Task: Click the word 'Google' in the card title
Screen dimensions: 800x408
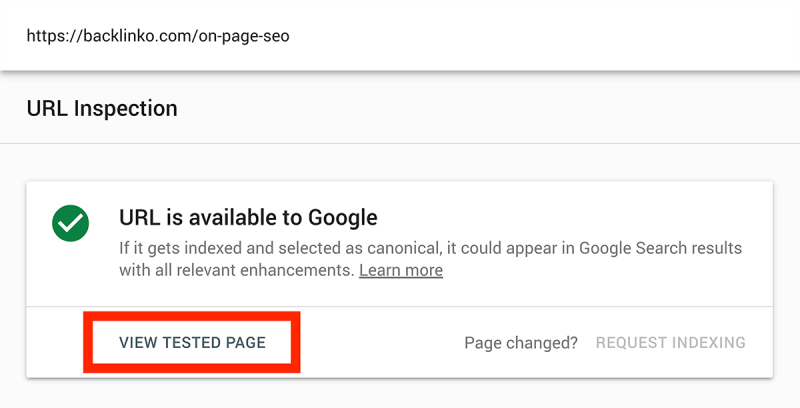Action: pyautogui.click(x=343, y=218)
